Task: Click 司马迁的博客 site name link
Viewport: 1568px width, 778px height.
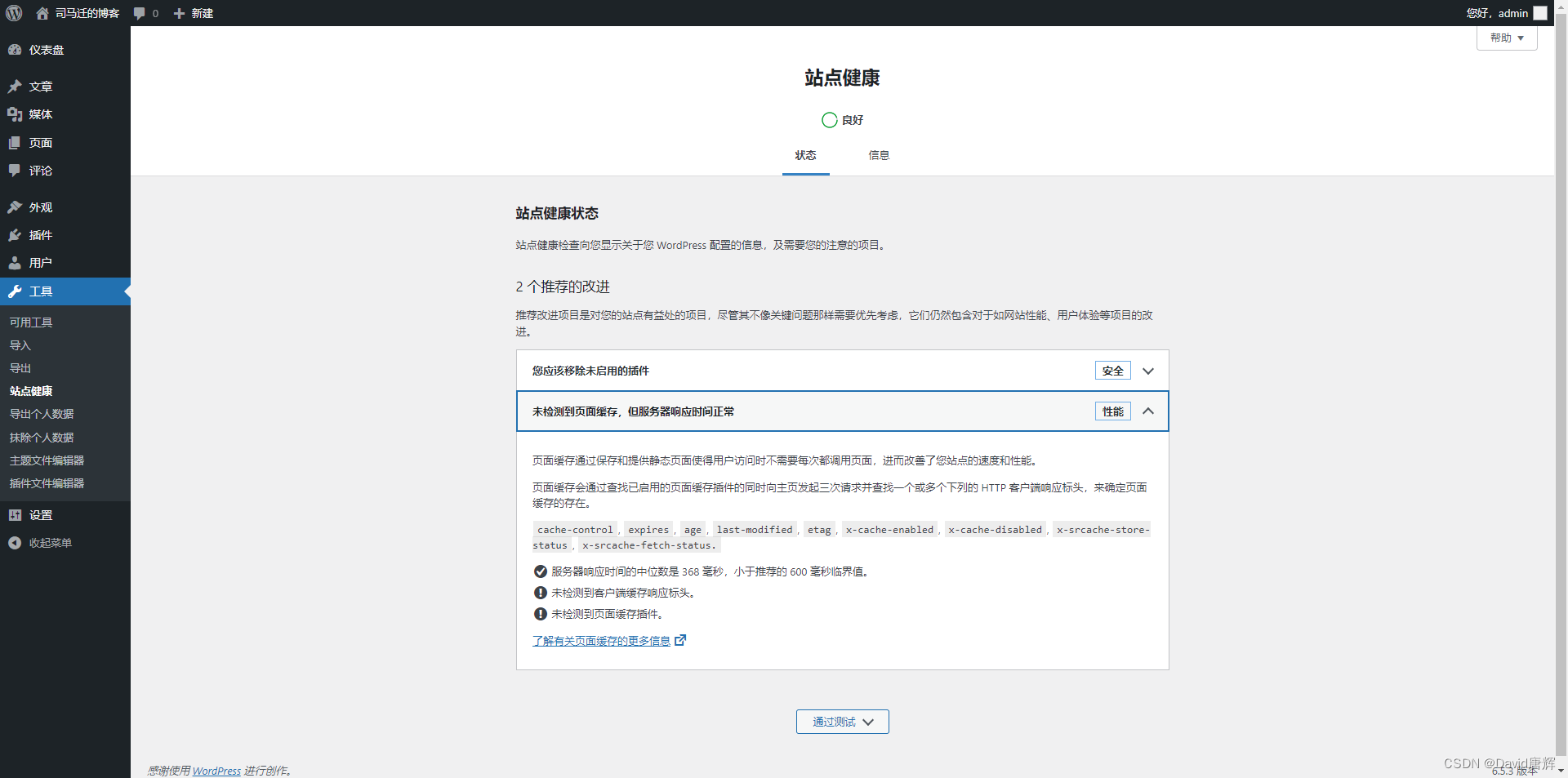Action: [x=87, y=13]
